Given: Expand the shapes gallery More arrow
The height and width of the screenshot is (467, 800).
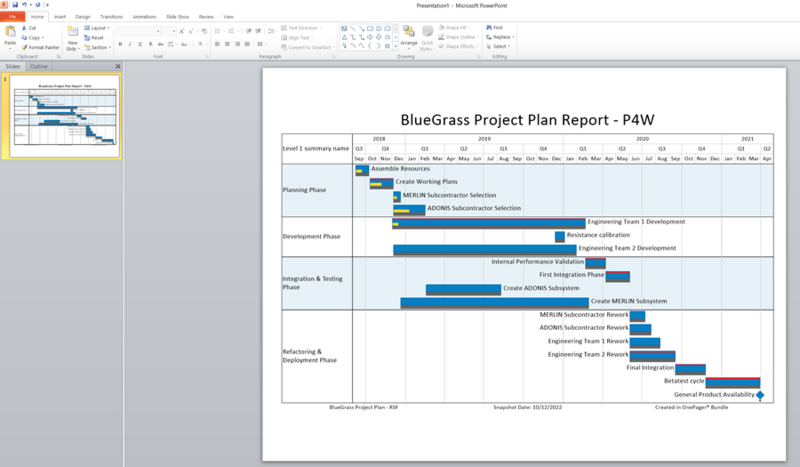Looking at the screenshot, I should tap(395, 45).
